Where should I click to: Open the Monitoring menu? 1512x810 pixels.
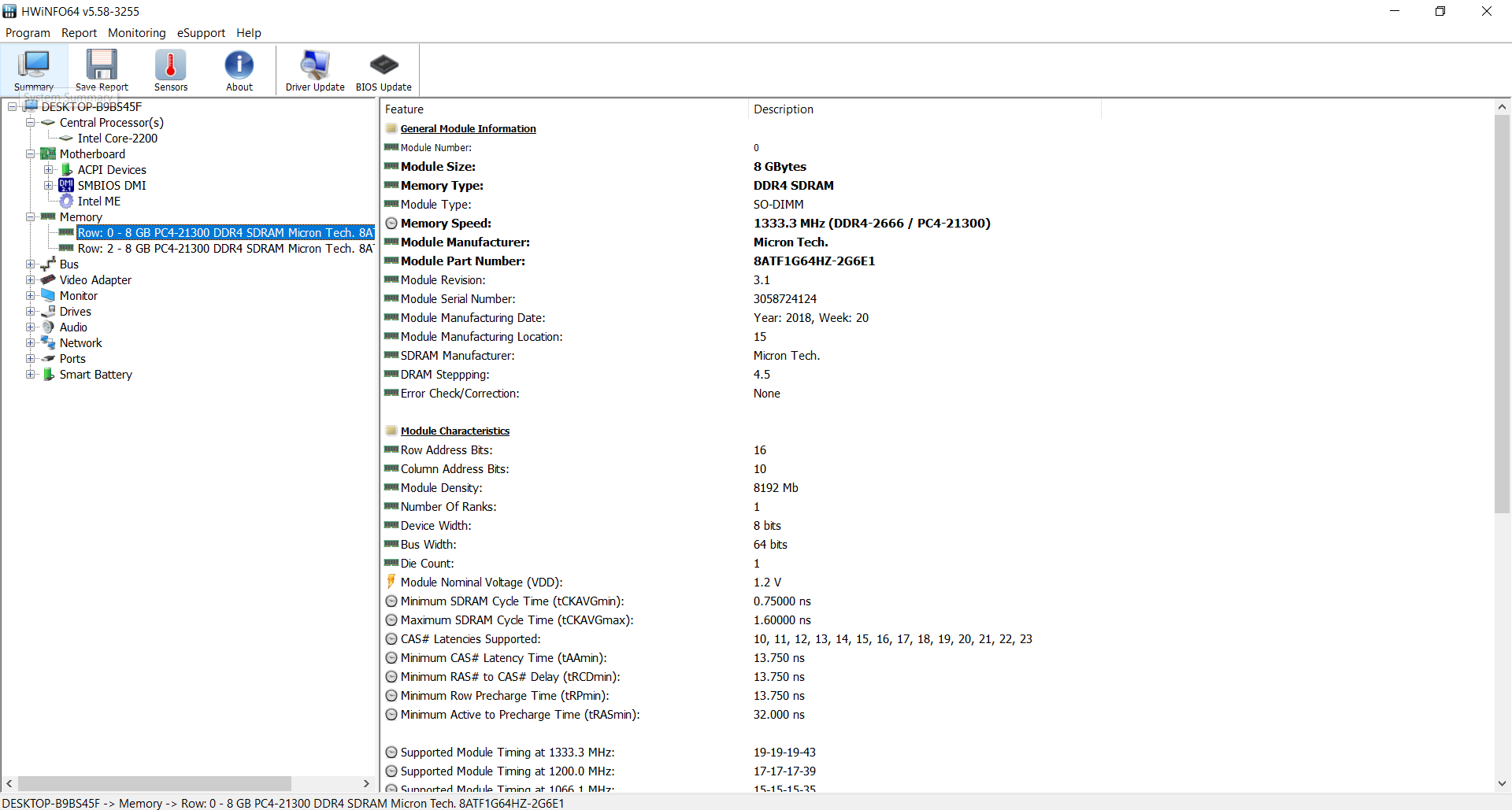coord(137,33)
